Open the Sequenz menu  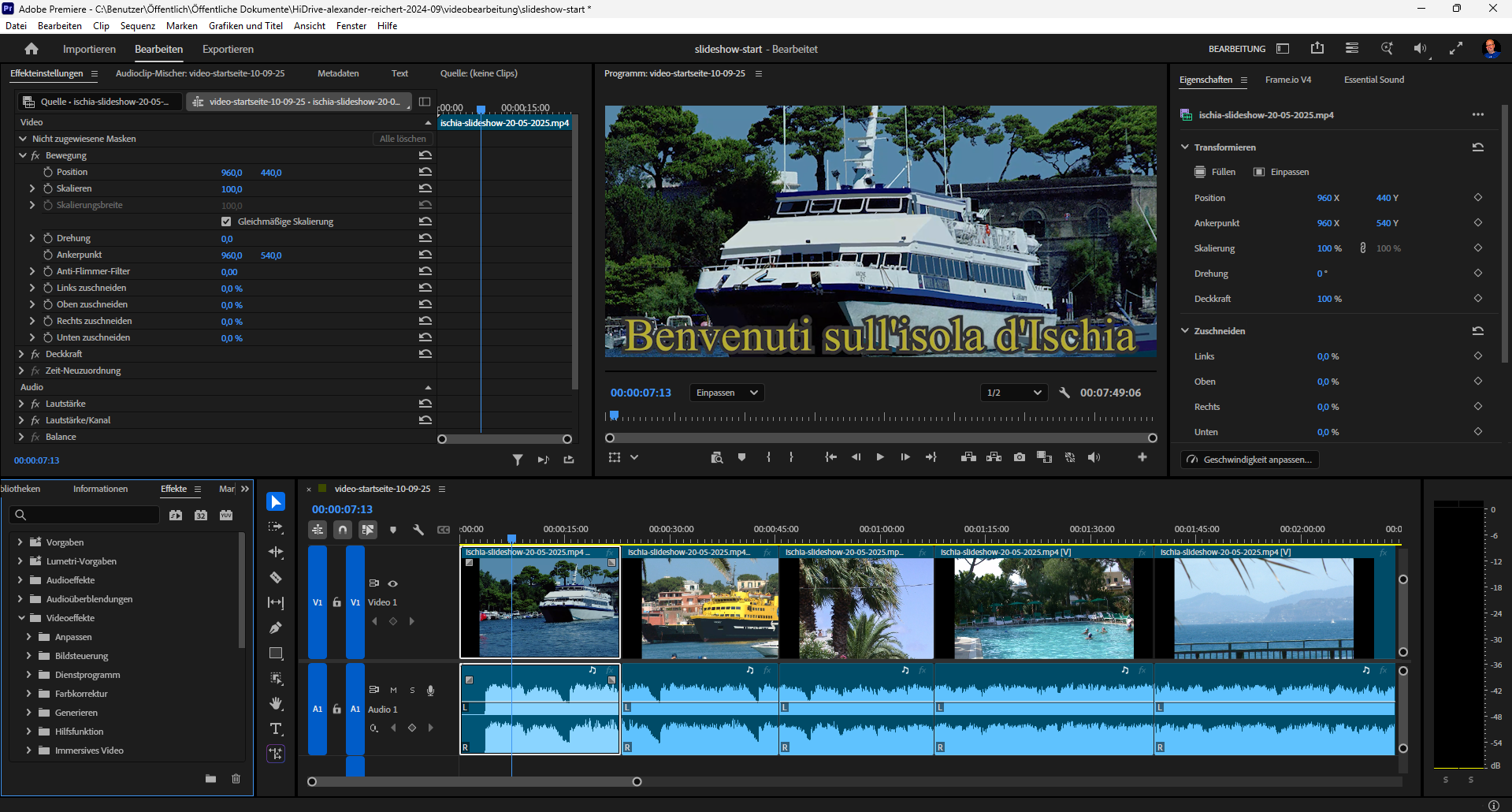coord(138,26)
